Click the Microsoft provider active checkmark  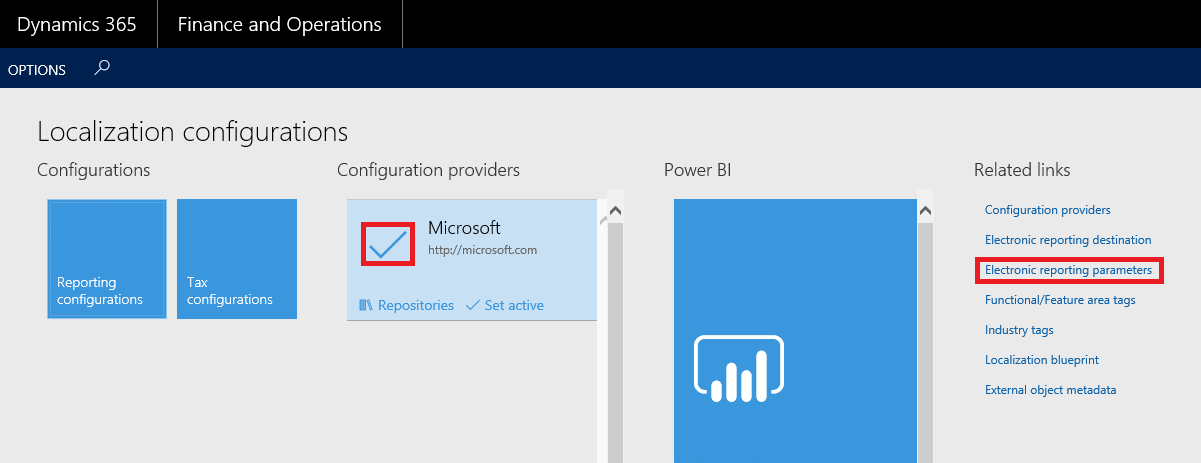[388, 243]
